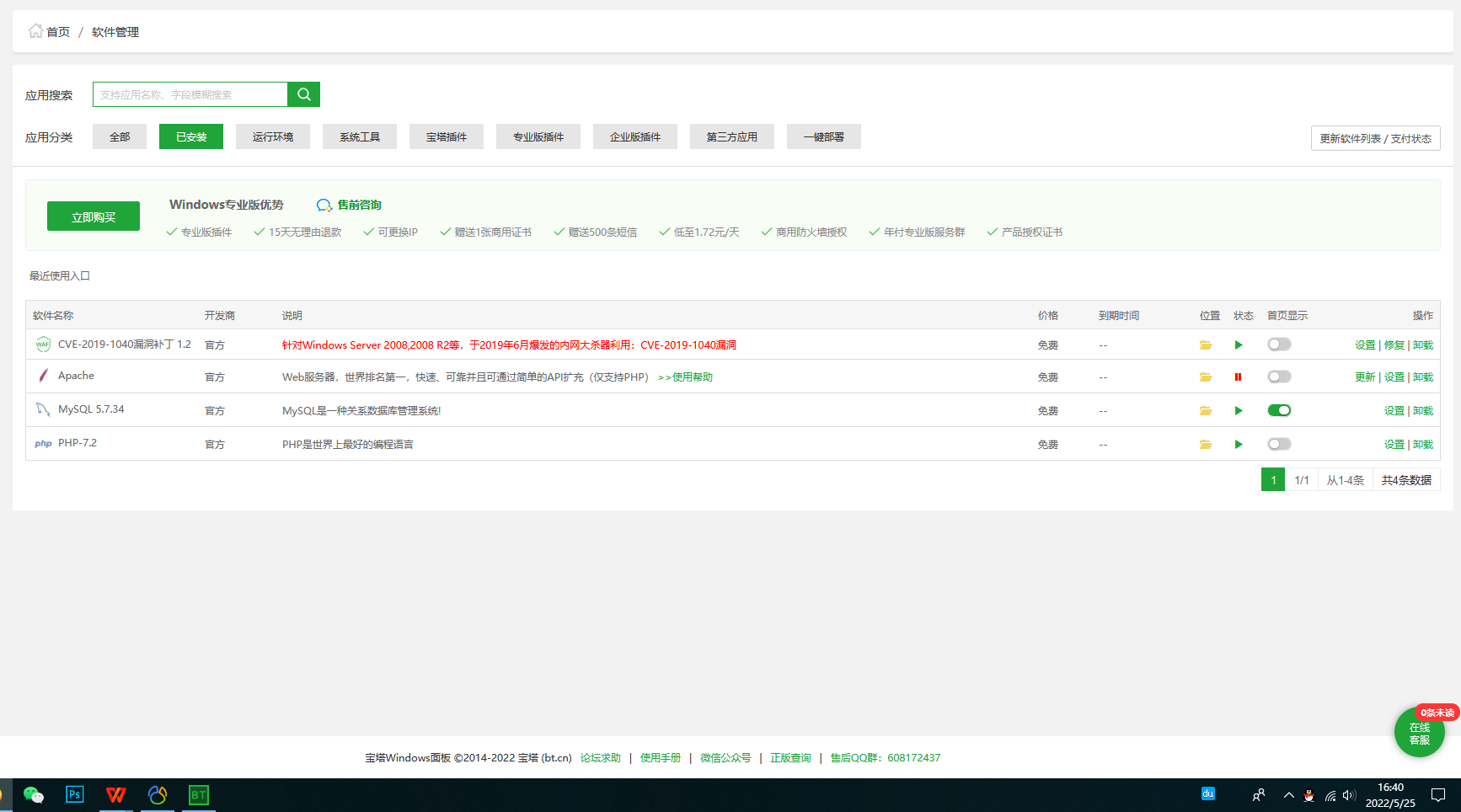Open the colorful browser taskbar icon
This screenshot has width=1461, height=812.
point(158,794)
